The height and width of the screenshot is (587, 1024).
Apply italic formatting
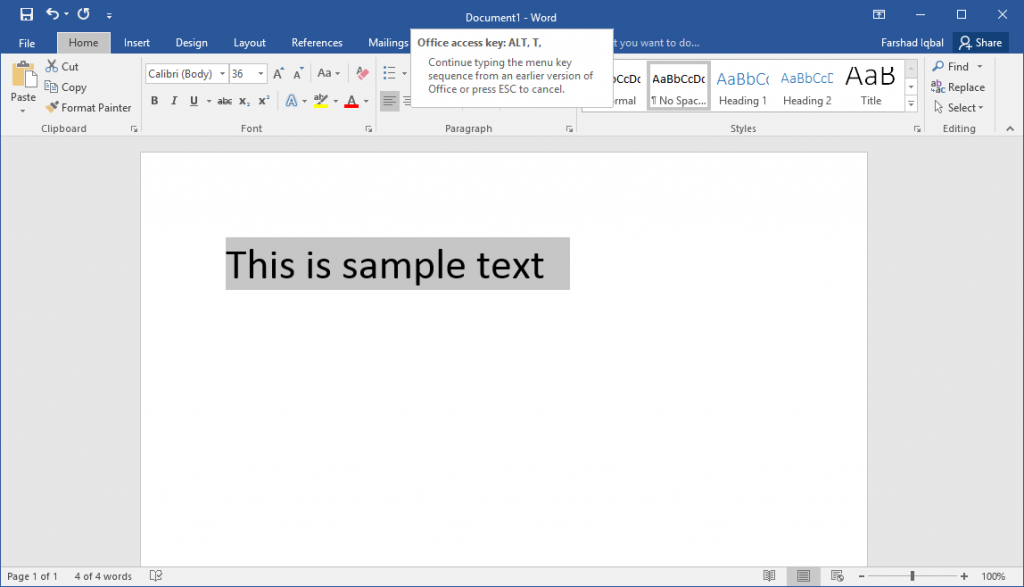click(172, 100)
